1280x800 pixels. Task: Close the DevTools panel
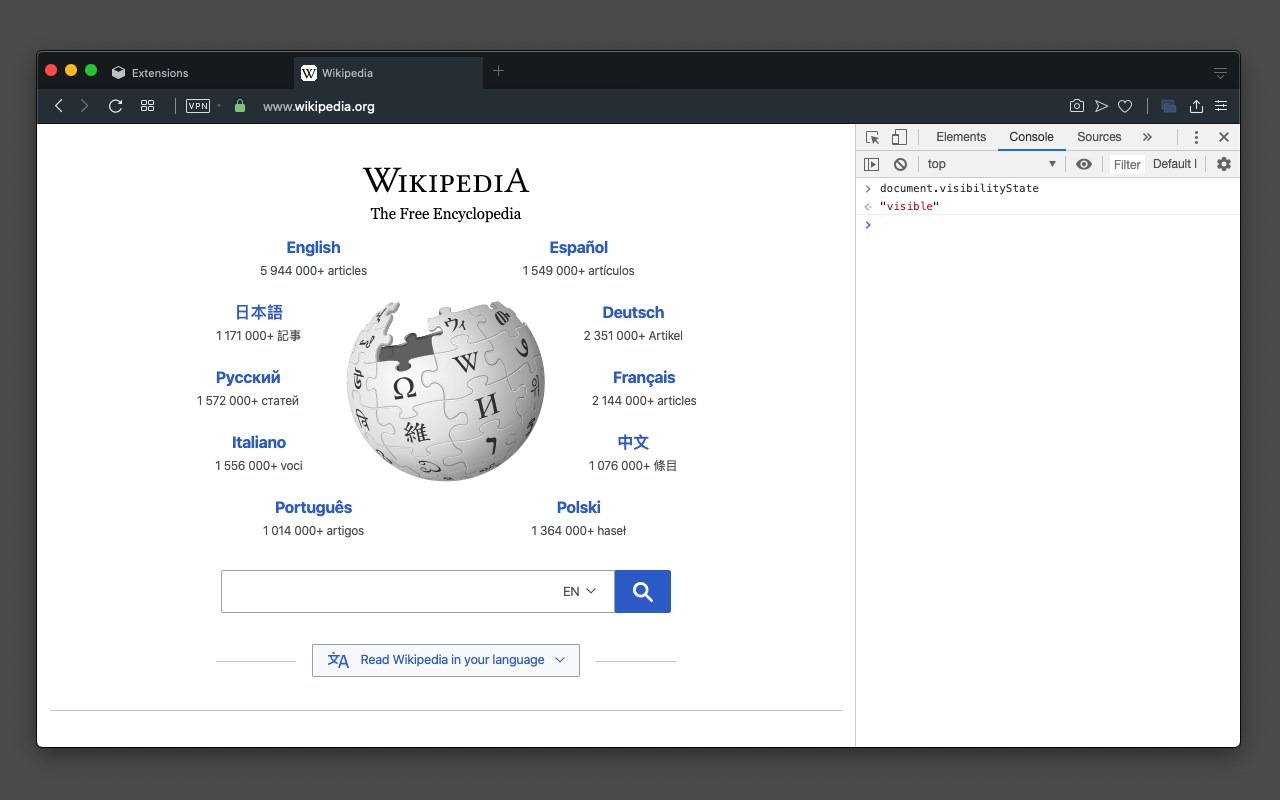click(1223, 137)
